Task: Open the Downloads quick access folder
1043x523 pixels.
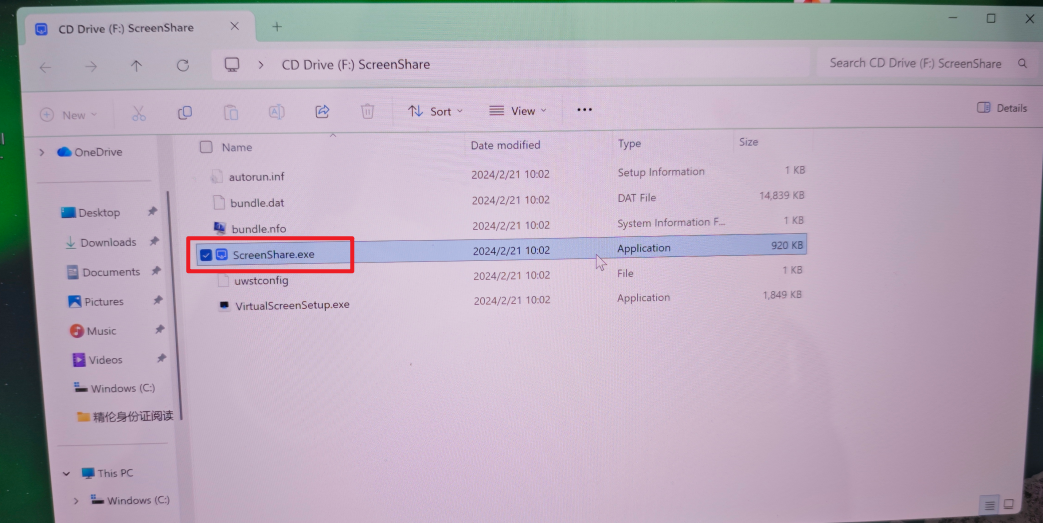Action: 108,242
